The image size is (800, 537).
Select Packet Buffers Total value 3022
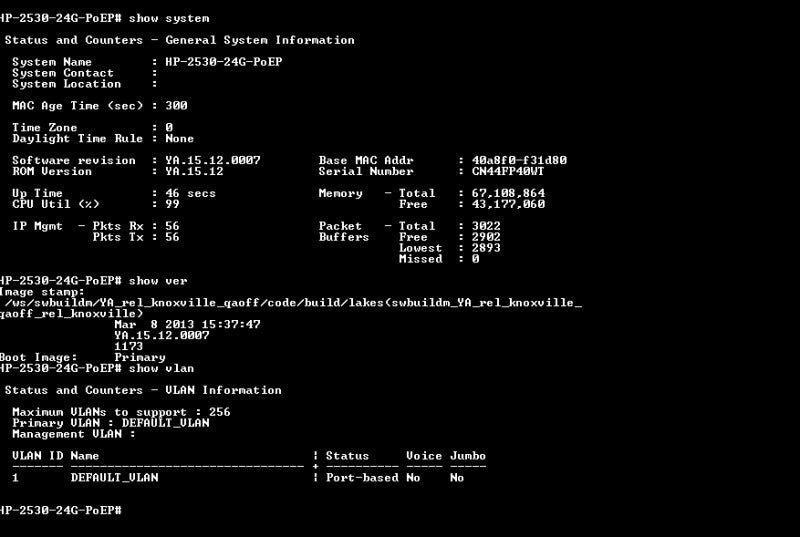486,226
